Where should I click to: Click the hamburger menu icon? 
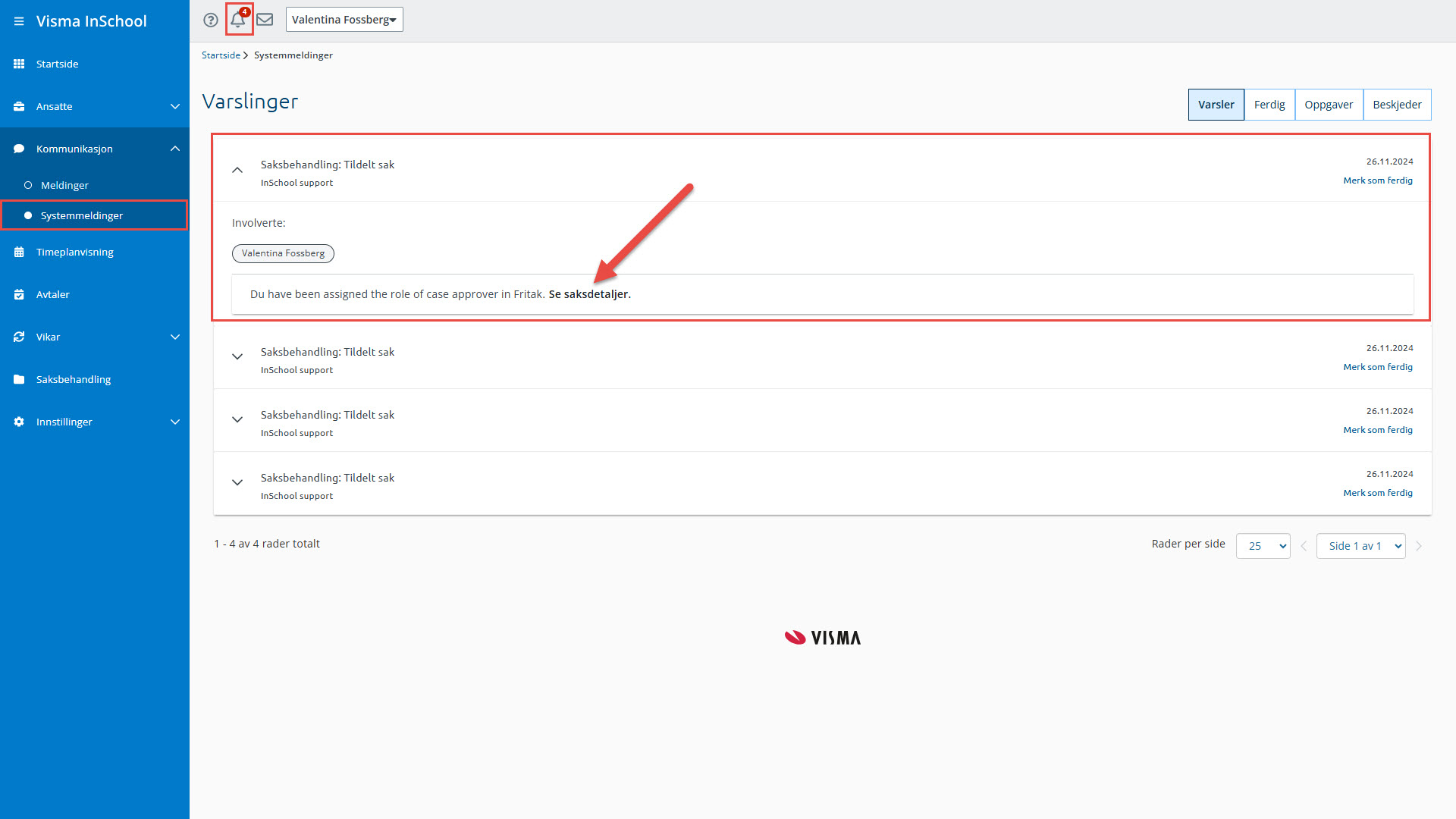(x=19, y=21)
